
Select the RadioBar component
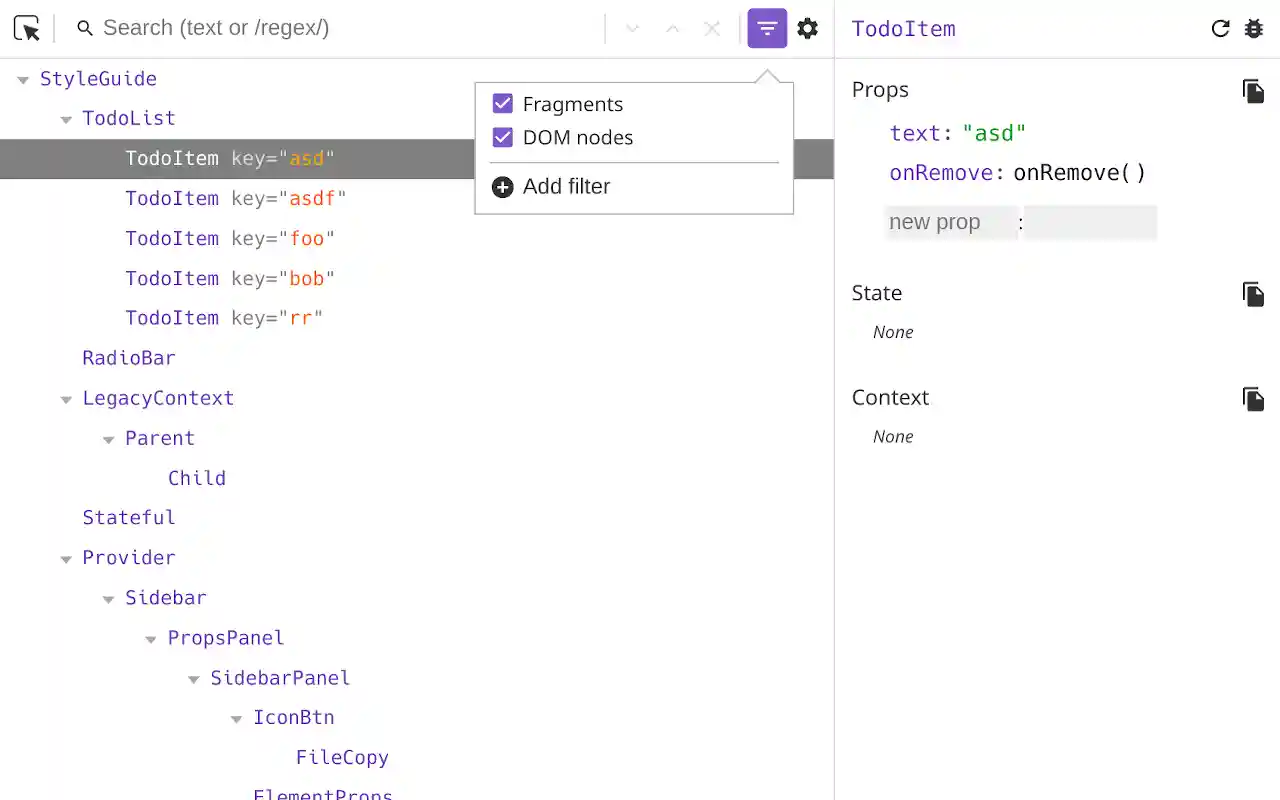129,358
